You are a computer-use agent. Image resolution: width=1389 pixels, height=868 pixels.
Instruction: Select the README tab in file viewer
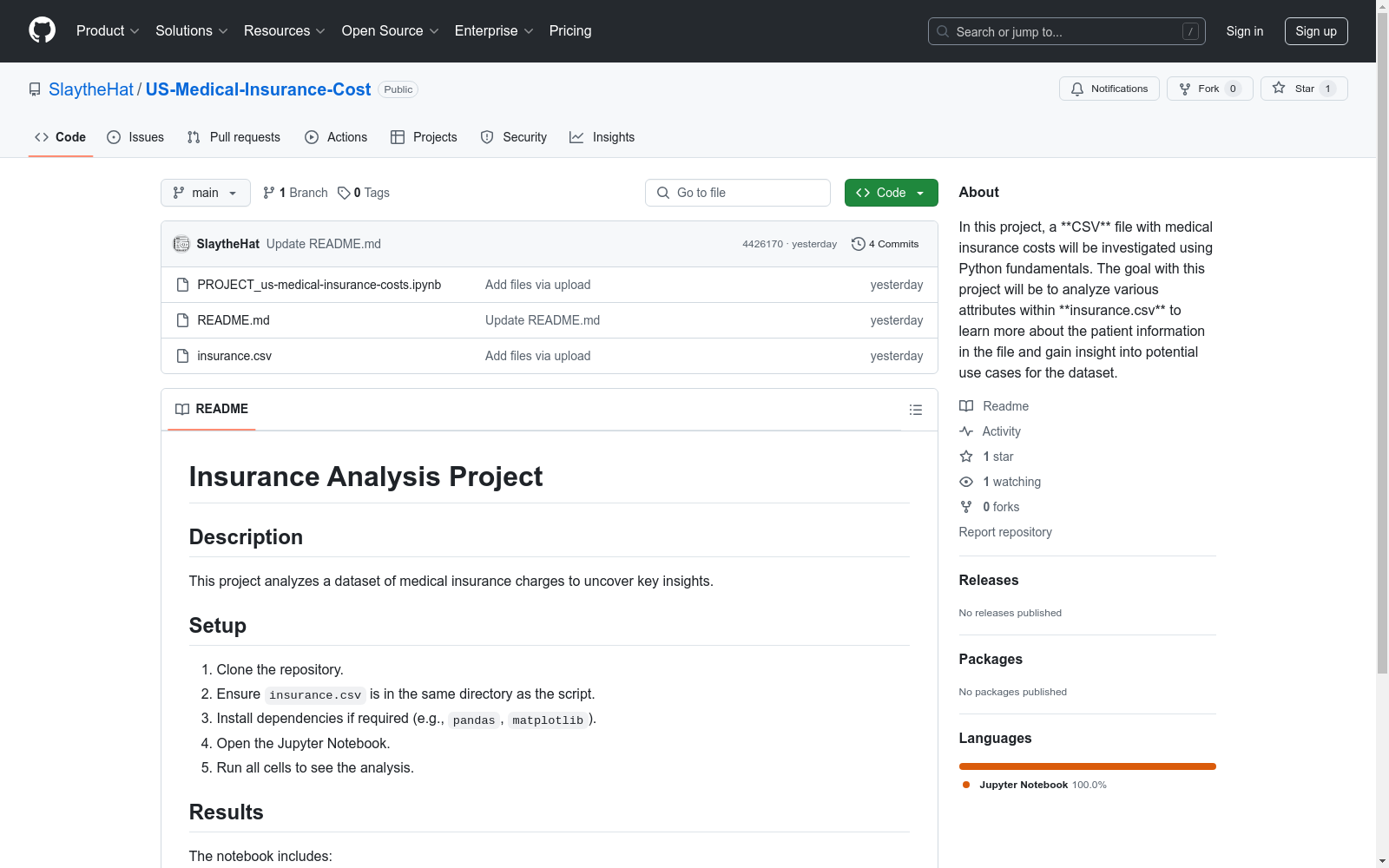212,409
